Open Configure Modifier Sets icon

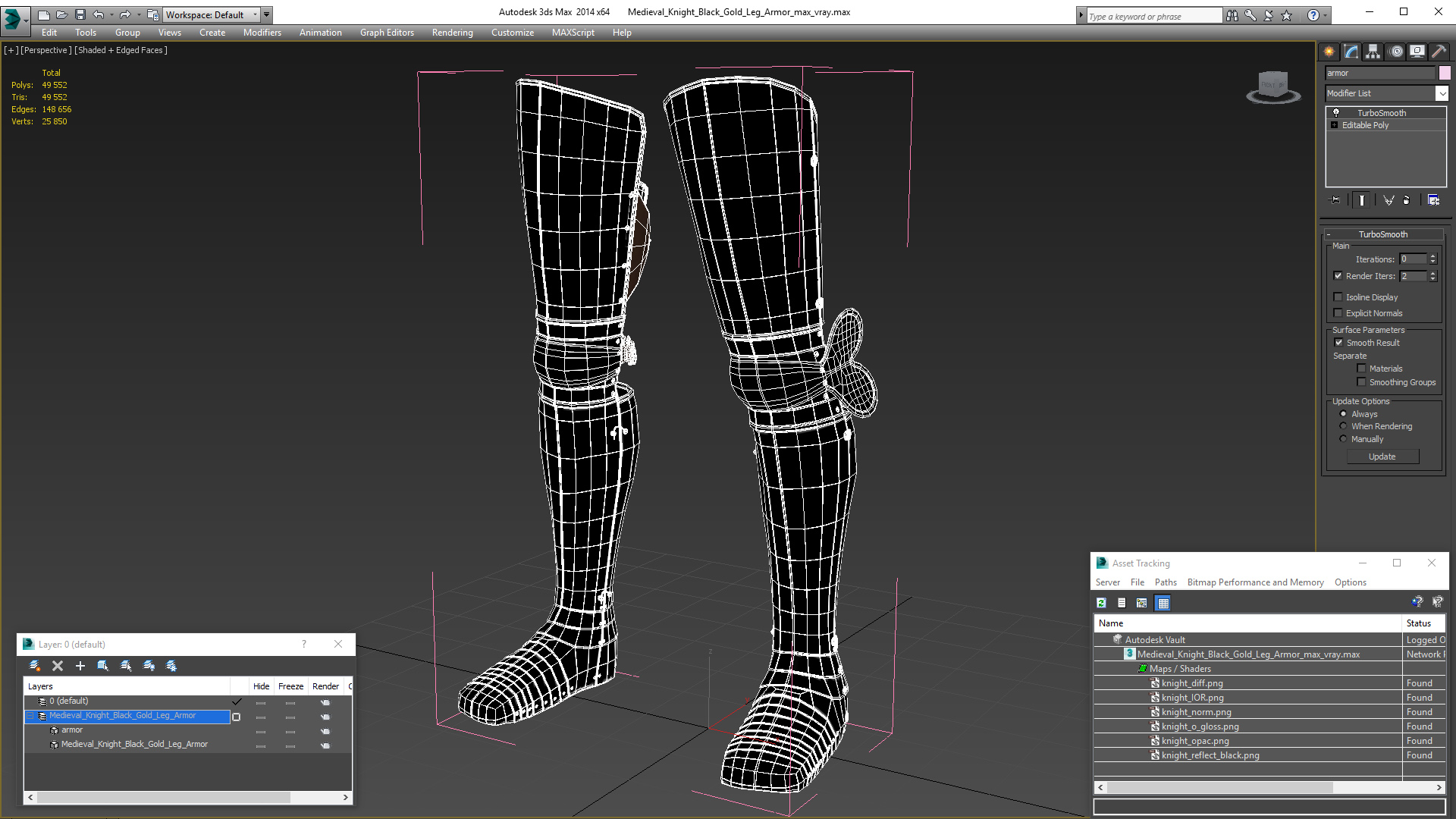1433,200
